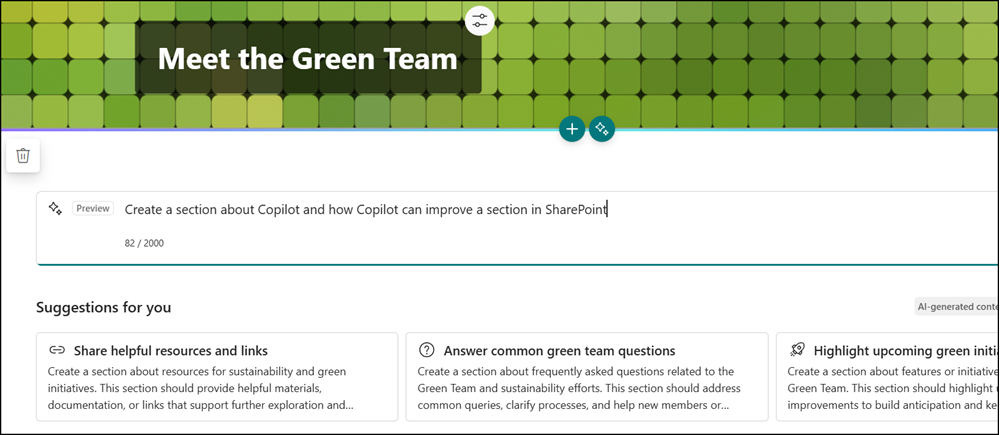The width and height of the screenshot is (1000, 435).
Task: Click the Suggestions for you heading
Action: coord(103,307)
